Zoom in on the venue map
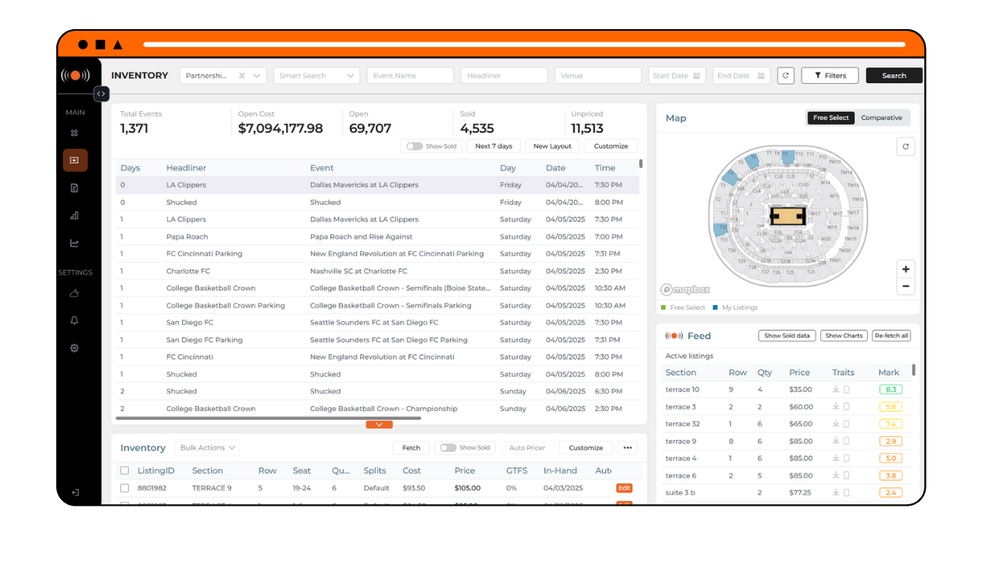Viewport: 1000px width, 563px height. click(x=906, y=269)
